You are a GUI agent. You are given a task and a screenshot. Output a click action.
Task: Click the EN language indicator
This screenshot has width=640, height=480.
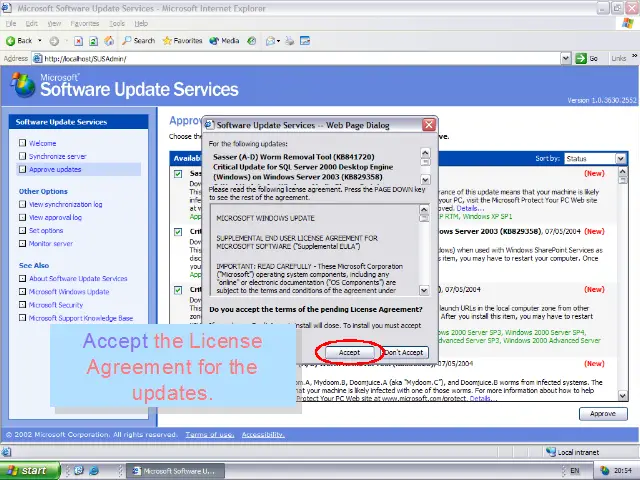(575, 471)
